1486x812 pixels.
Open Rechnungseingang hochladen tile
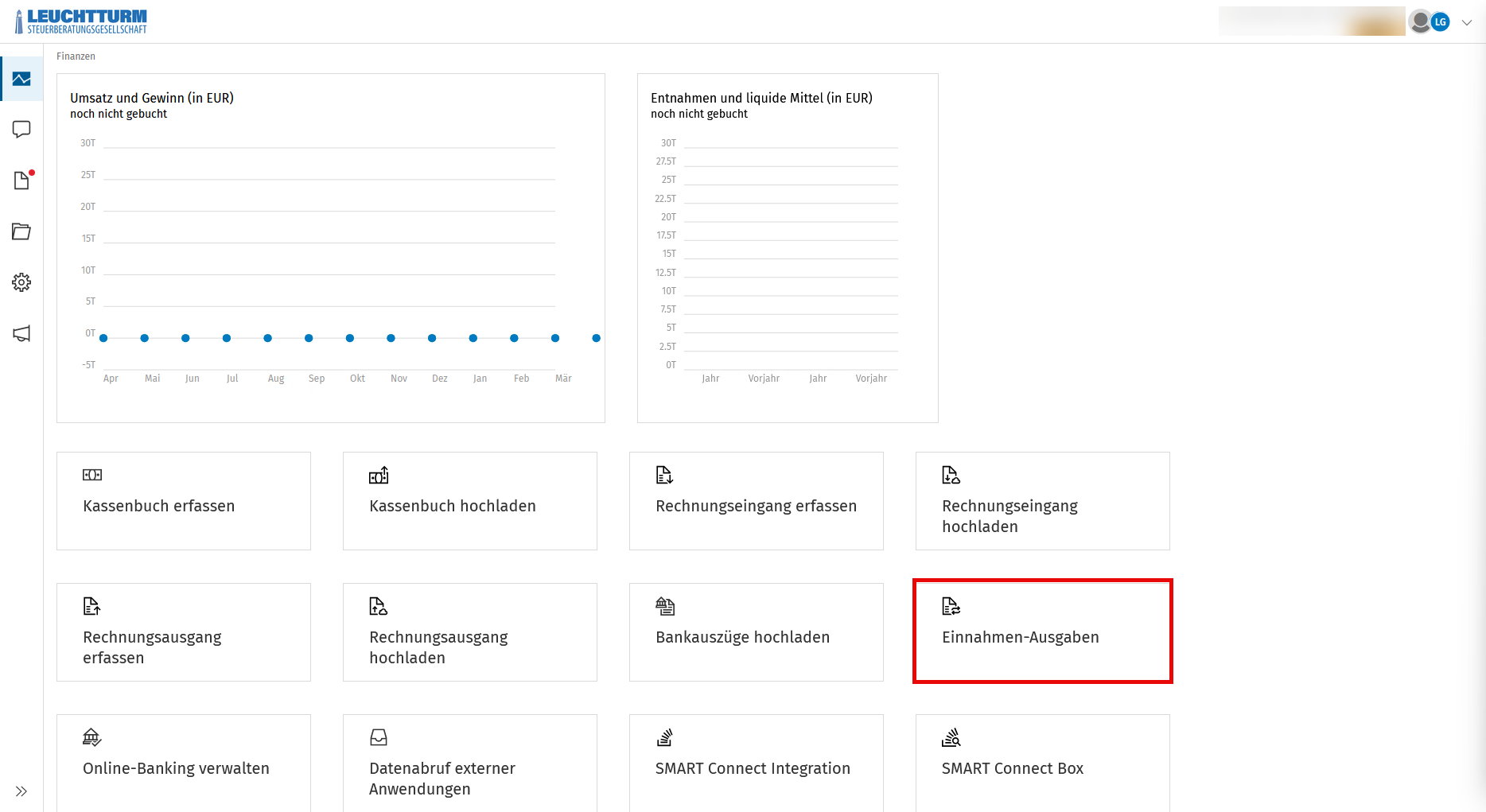tap(1043, 501)
